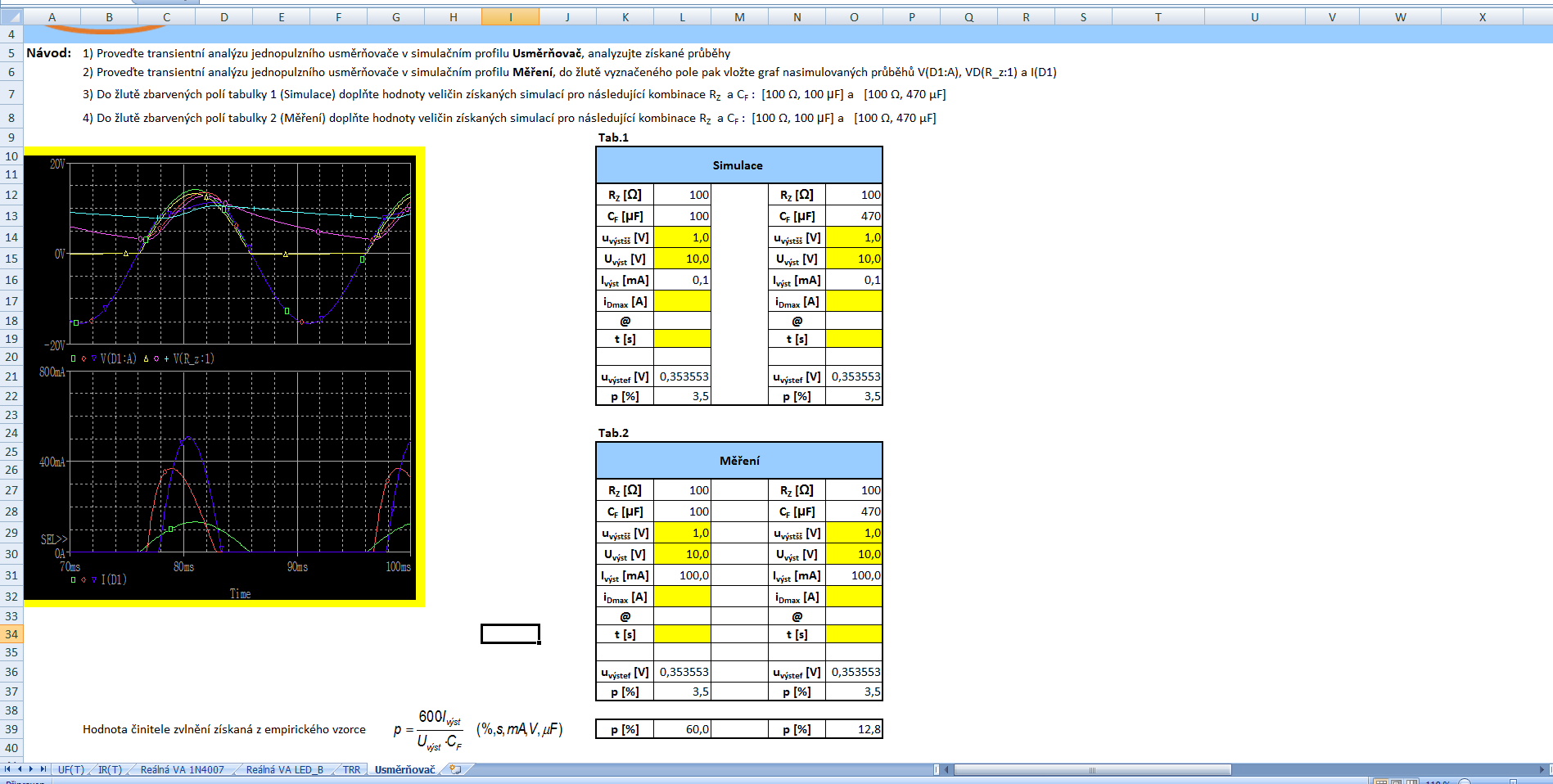Click the tab bar split handle
Screen dimensions: 1553x784
[x=937, y=770]
